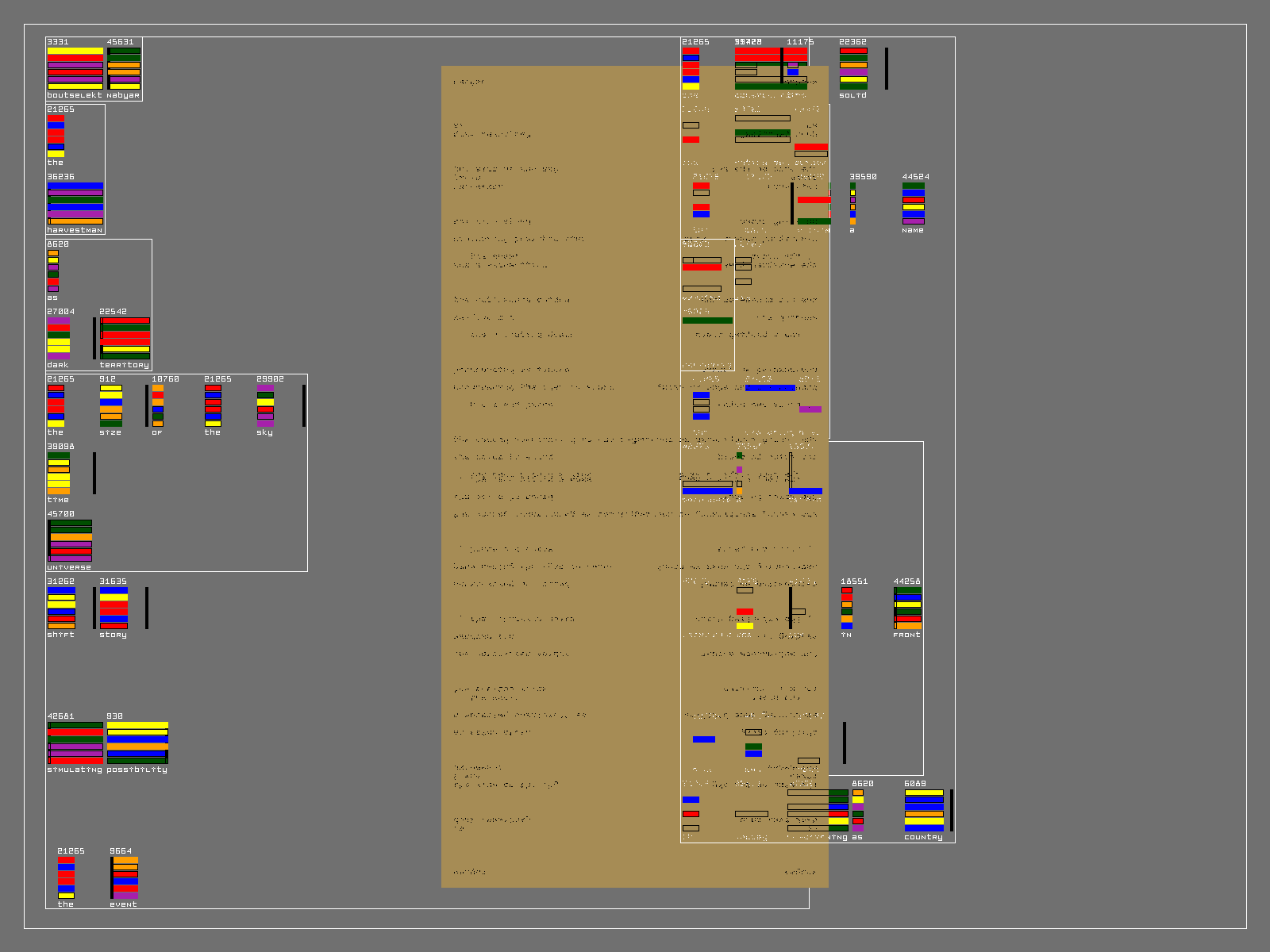The width and height of the screenshot is (1270, 952).
Task: Select the 'country' glyph block
Action: (x=924, y=810)
